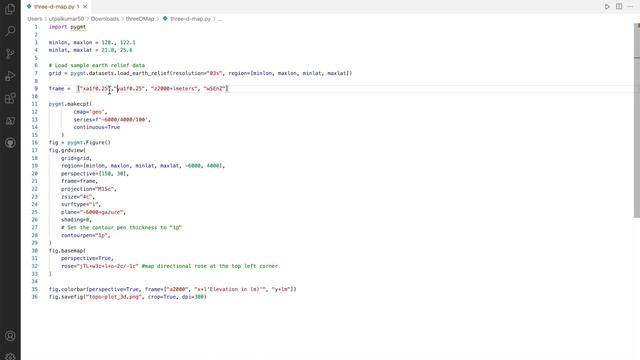Open the Accounts menu icon
This screenshot has height=360, width=640.
point(10,336)
